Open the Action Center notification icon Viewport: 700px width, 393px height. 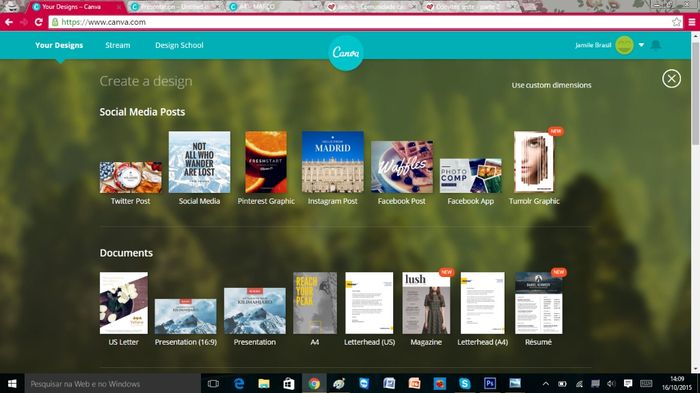click(628, 384)
